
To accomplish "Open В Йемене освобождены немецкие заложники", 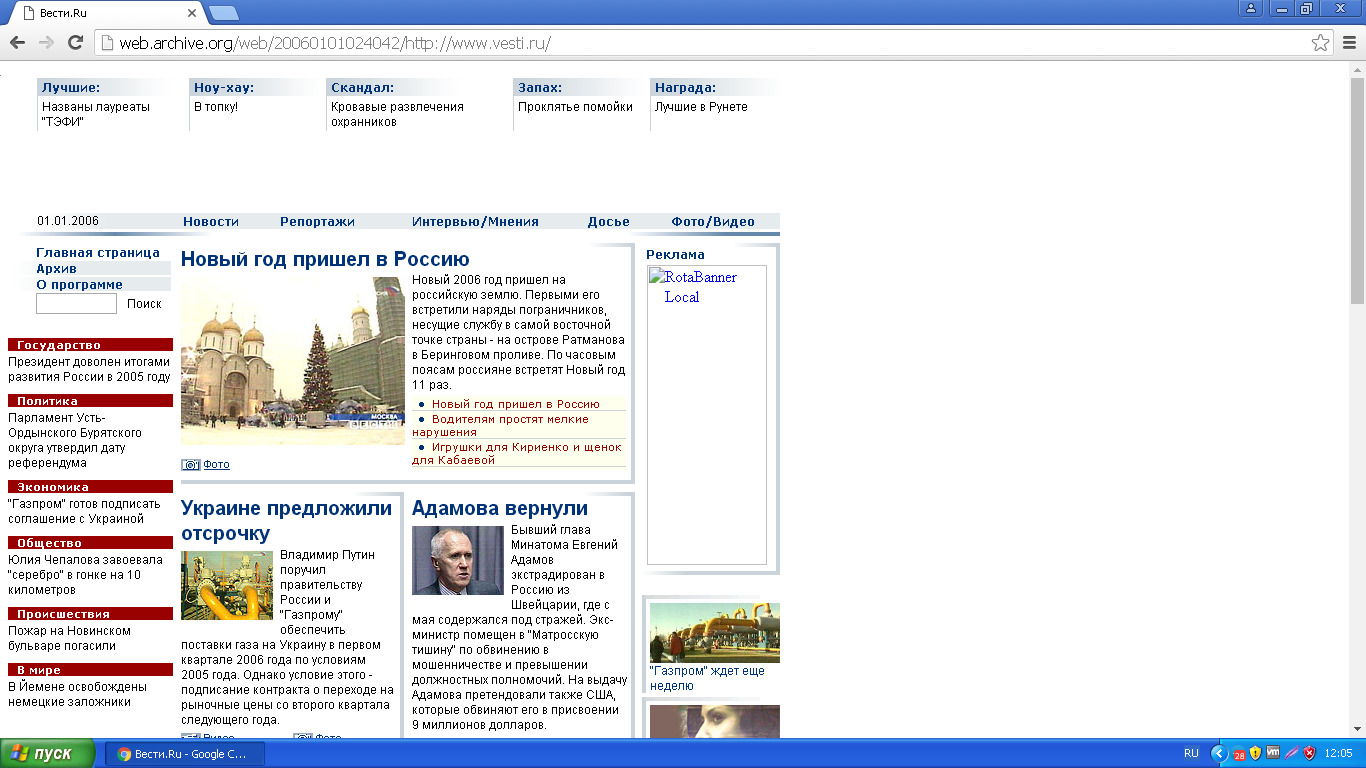I will pyautogui.click(x=77, y=694).
